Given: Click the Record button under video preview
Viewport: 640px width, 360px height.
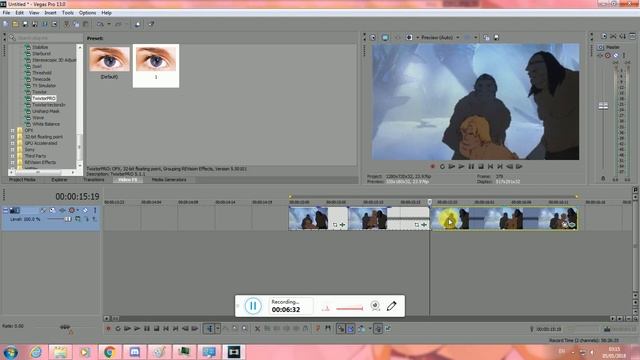Looking at the screenshot, I should pyautogui.click(x=433, y=167).
